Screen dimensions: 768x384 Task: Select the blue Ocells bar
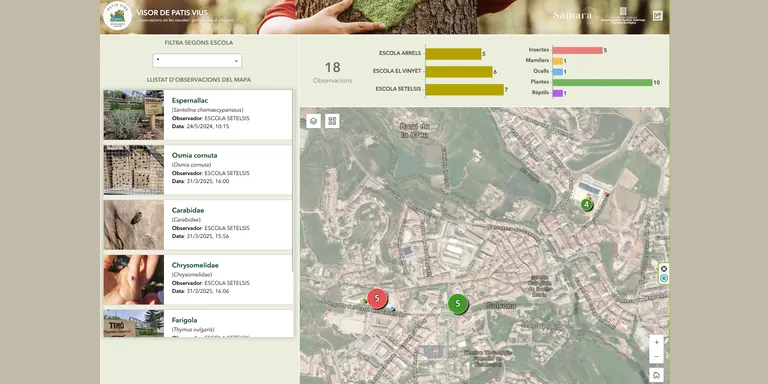tap(558, 72)
